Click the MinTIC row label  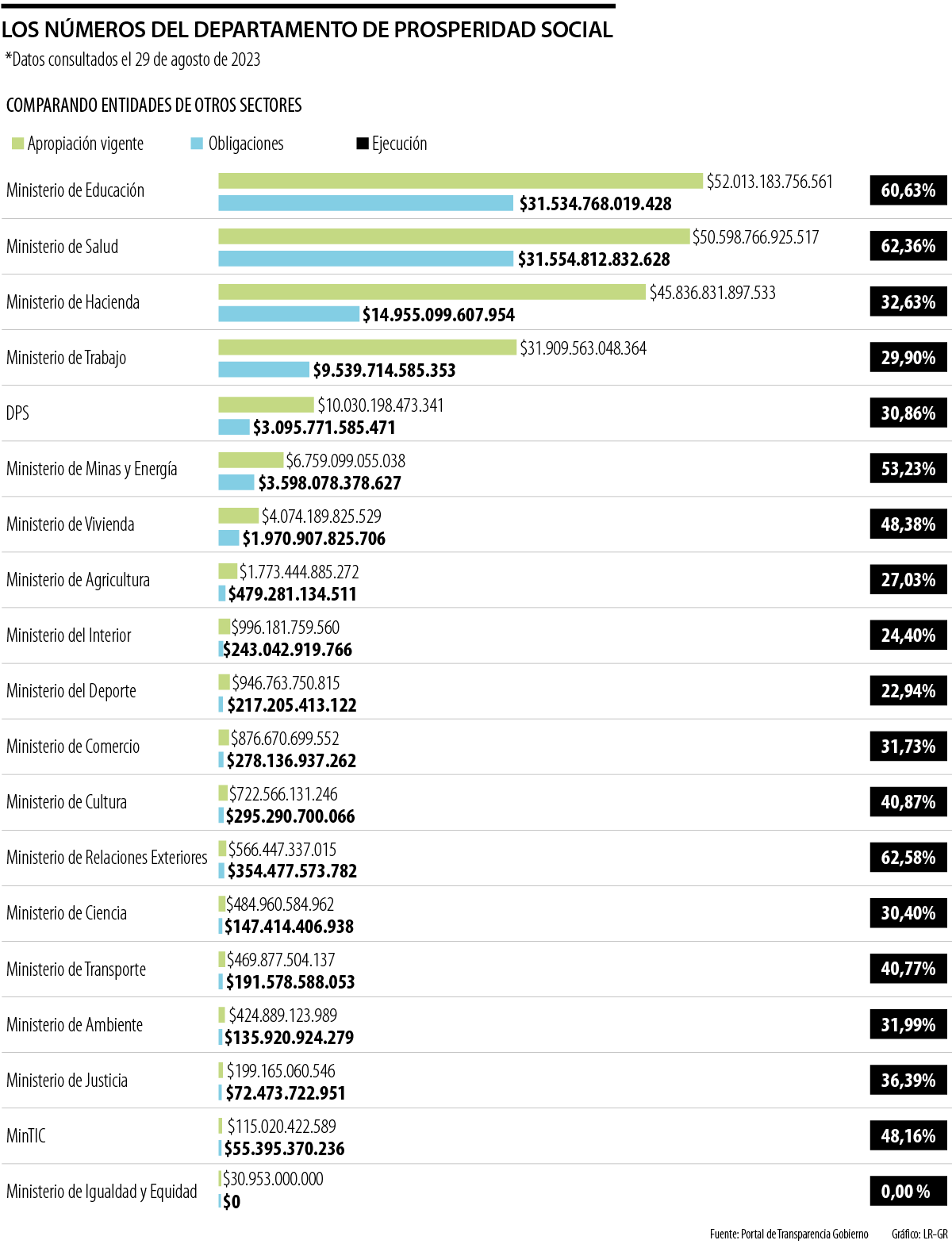coord(26,1136)
